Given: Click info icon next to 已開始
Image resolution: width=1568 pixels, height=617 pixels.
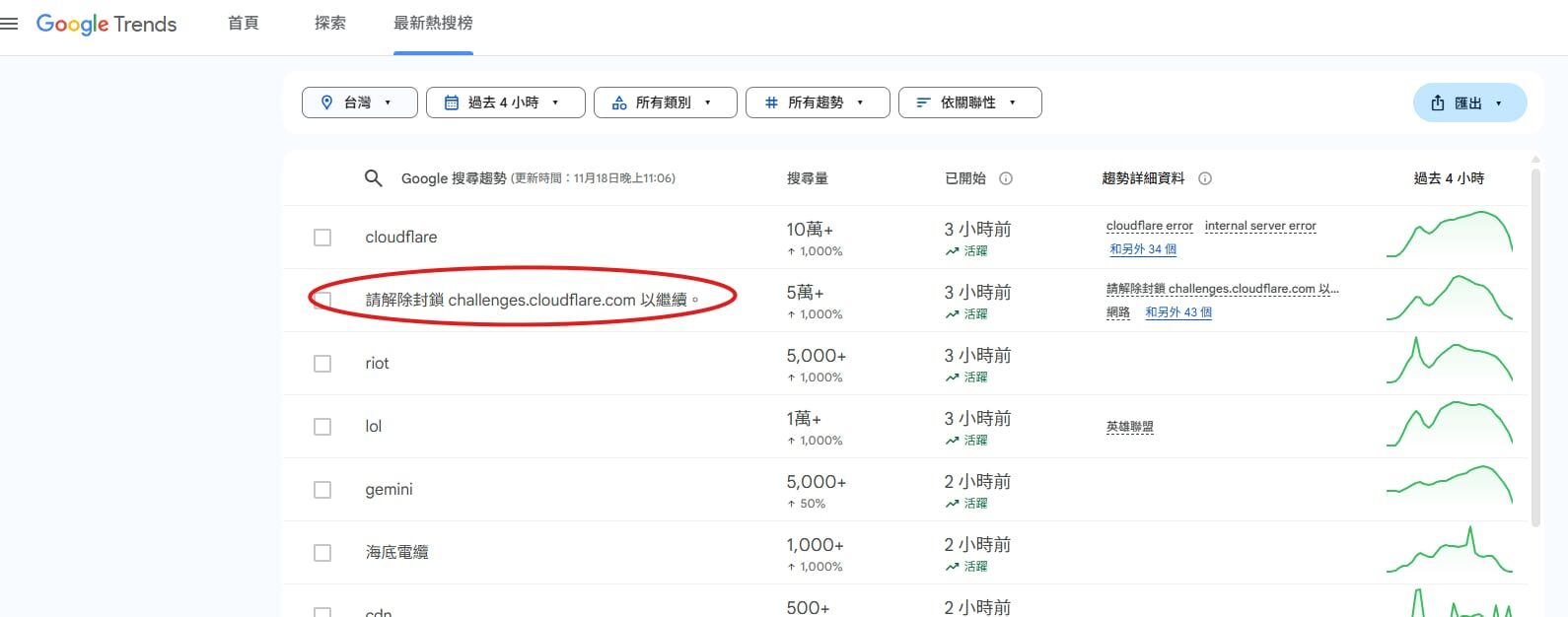Looking at the screenshot, I should point(1006,178).
